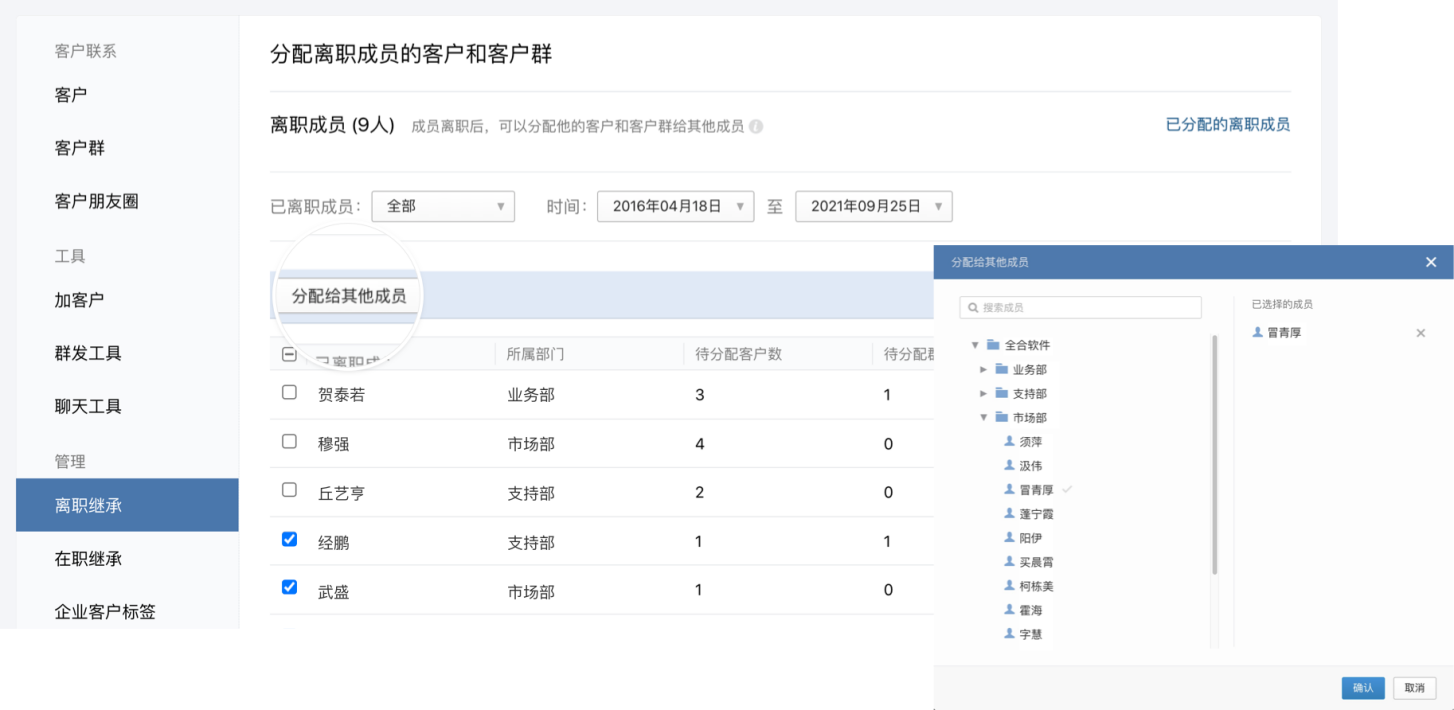The width and height of the screenshot is (1454, 710).
Task: Click the info icon beside 离职成员 description
Action: (x=756, y=127)
